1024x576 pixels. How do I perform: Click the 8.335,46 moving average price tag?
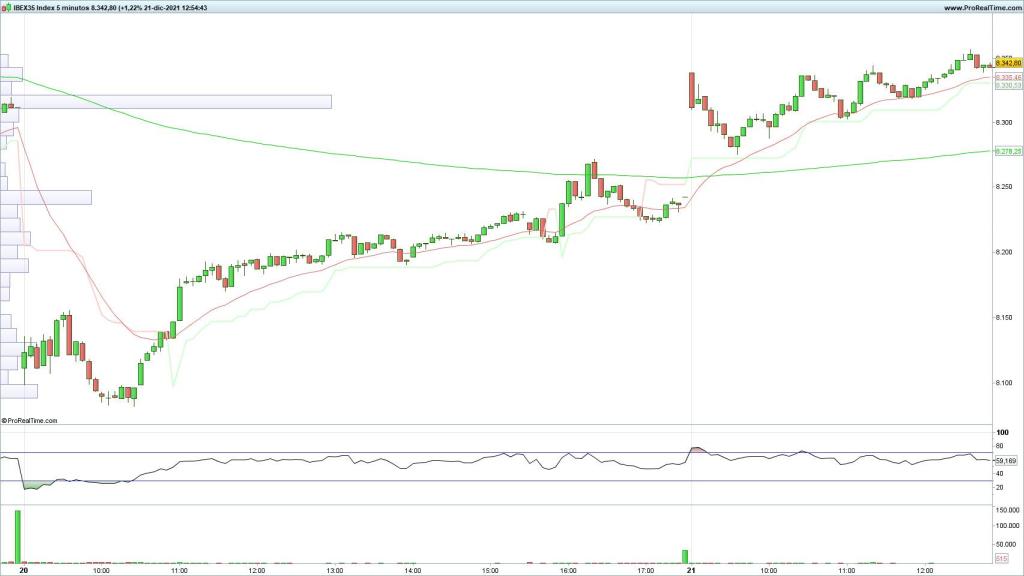click(1008, 78)
